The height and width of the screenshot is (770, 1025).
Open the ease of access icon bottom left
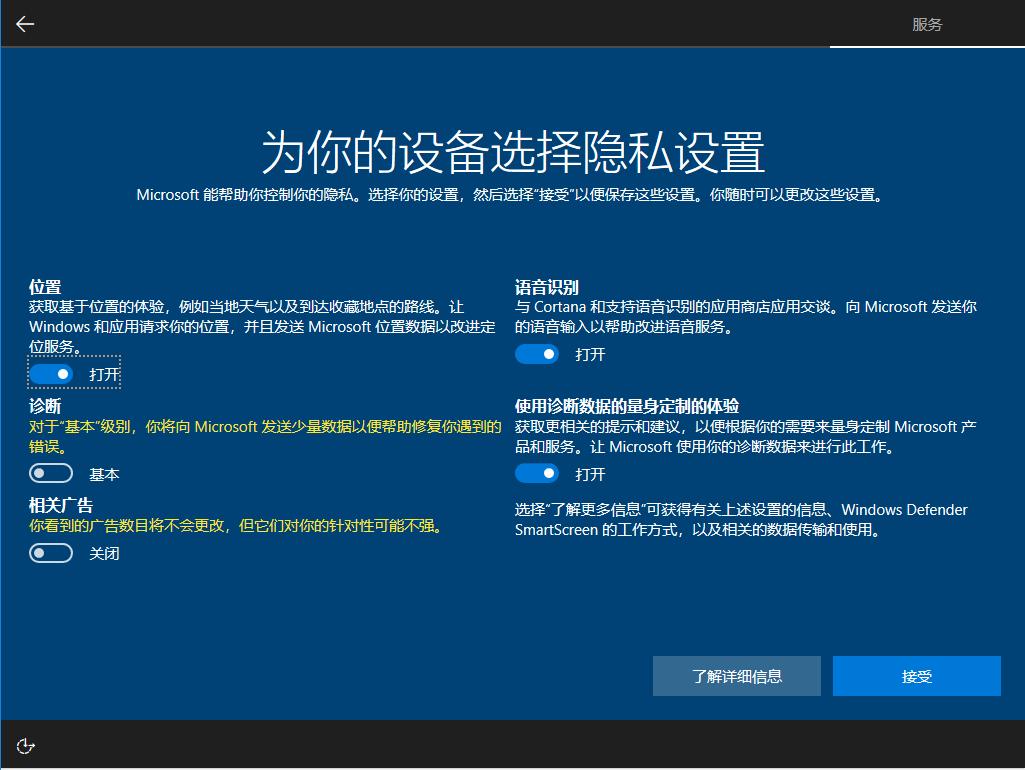(x=25, y=745)
